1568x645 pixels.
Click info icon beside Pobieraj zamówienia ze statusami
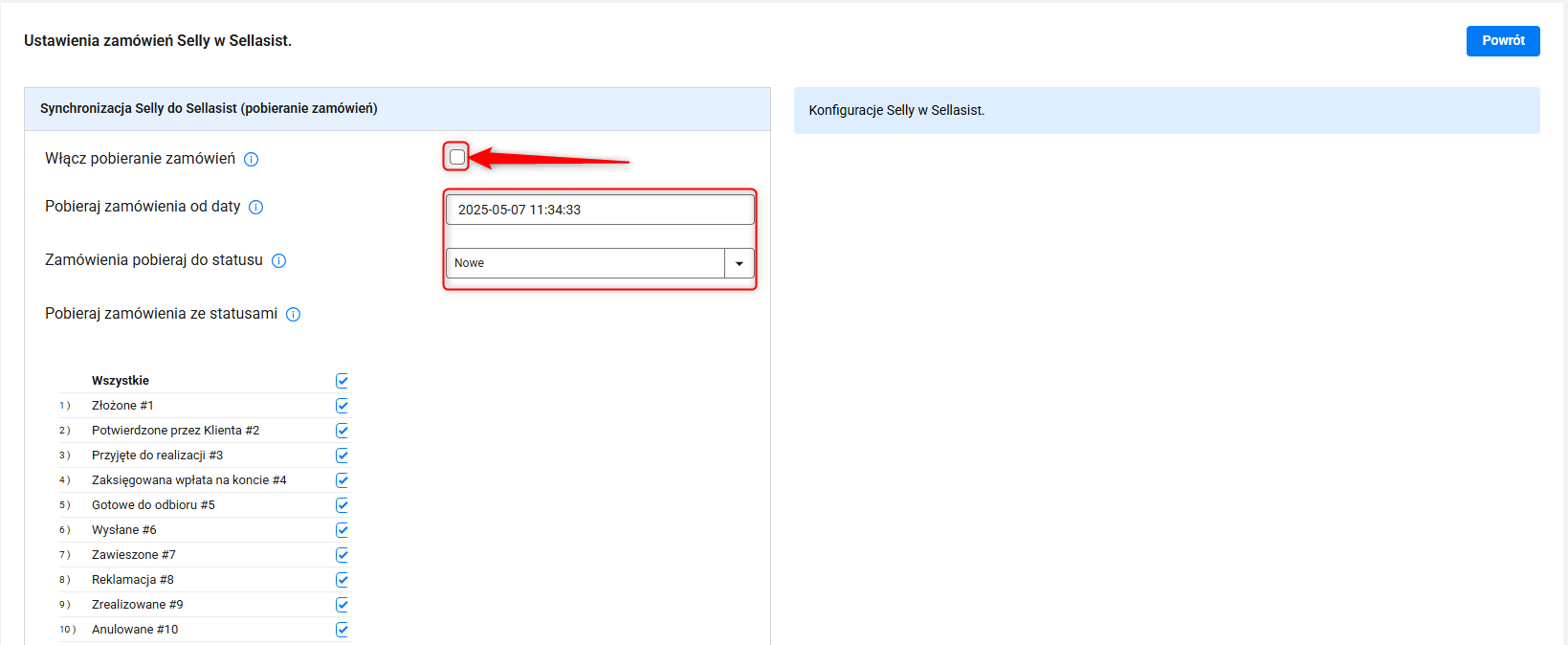294,315
